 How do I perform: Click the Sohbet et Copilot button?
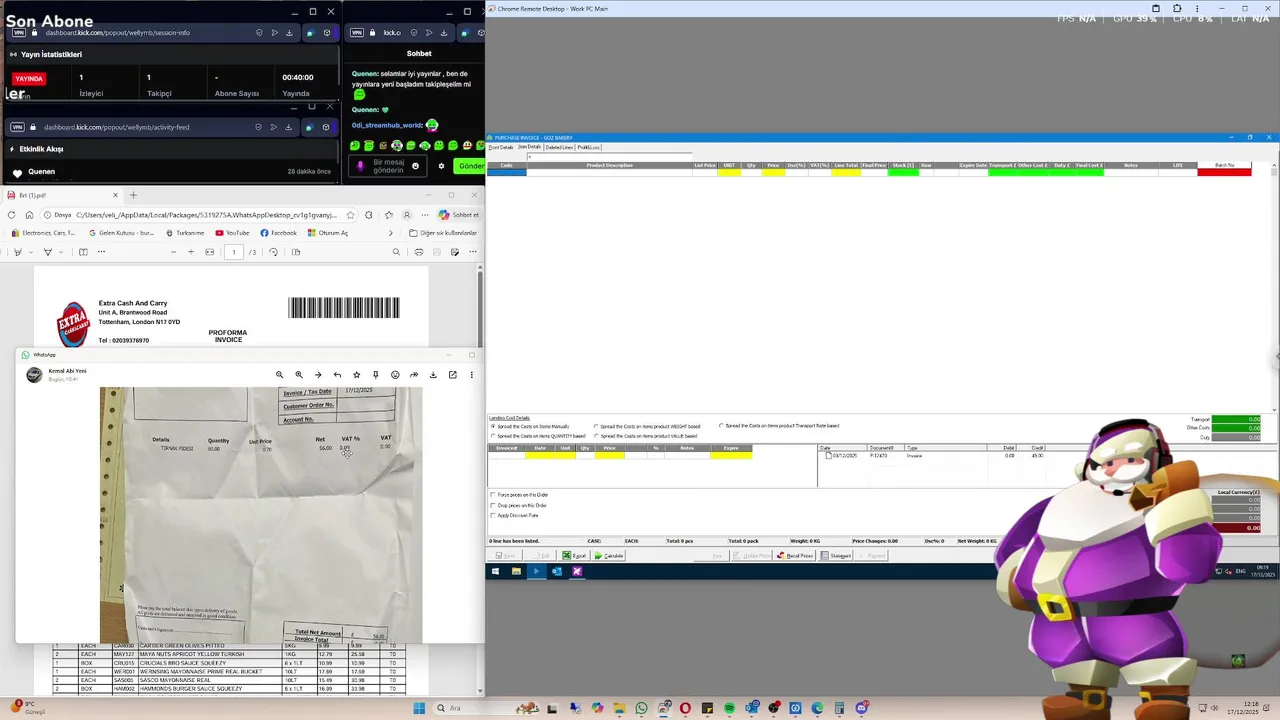click(459, 215)
